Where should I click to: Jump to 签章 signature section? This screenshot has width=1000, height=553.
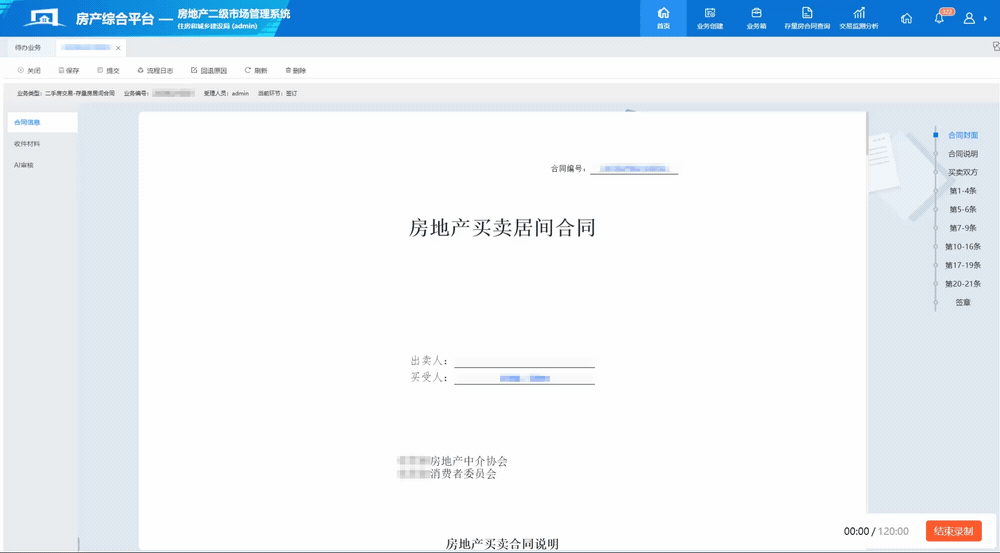(x=962, y=302)
